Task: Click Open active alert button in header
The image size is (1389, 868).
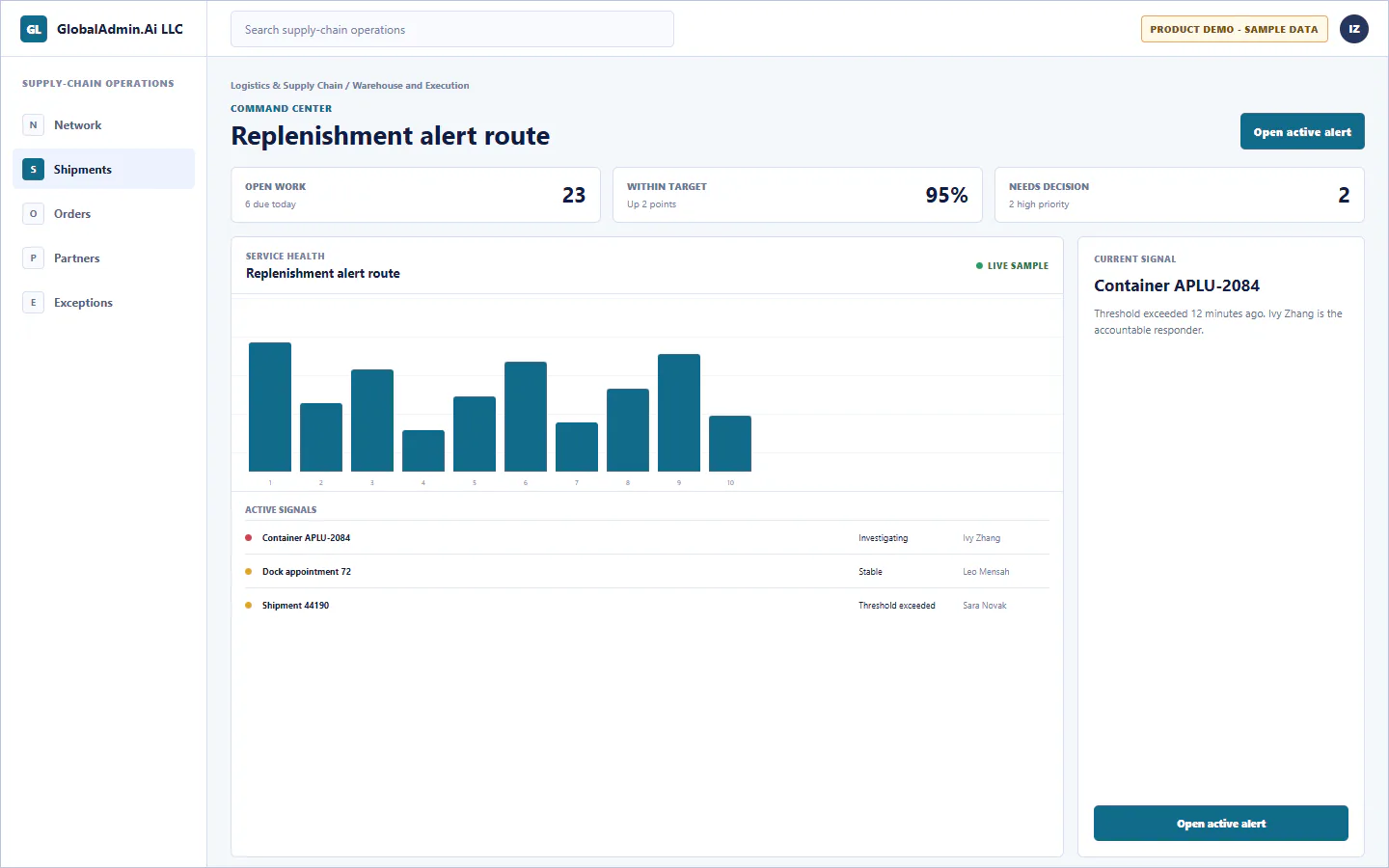Action: (x=1302, y=132)
